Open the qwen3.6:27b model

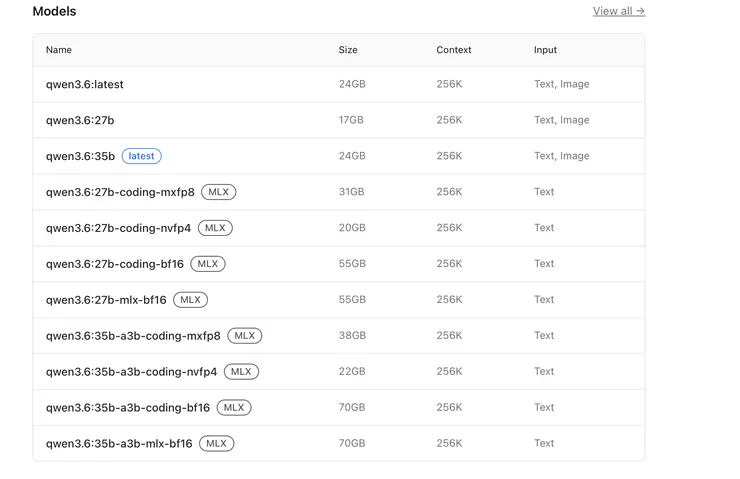80,120
